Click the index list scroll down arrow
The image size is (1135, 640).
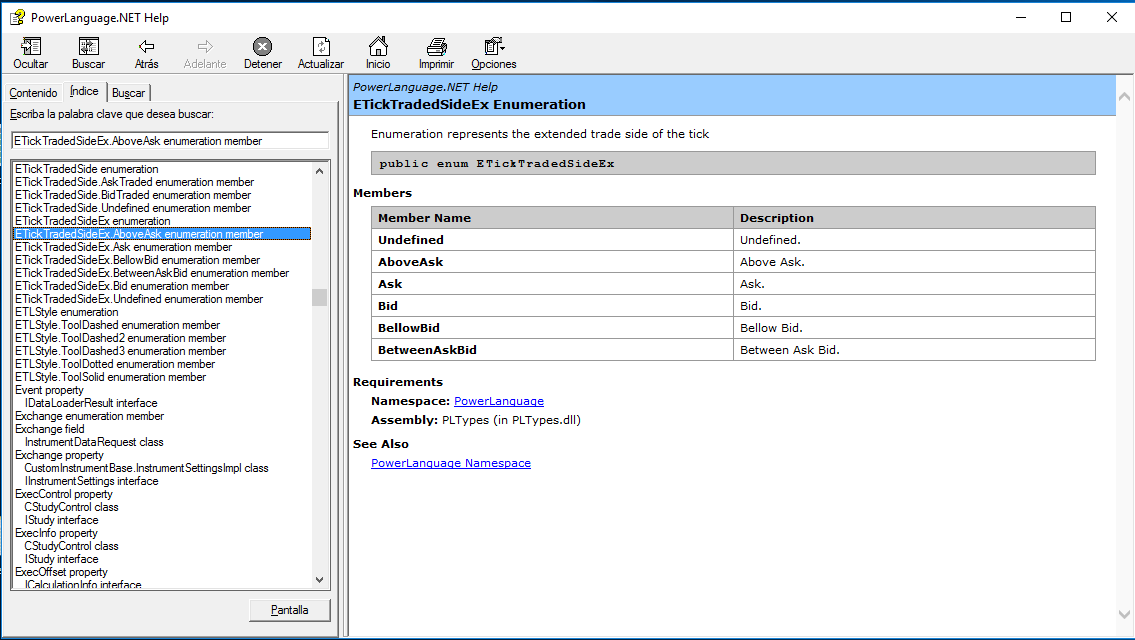tap(319, 580)
